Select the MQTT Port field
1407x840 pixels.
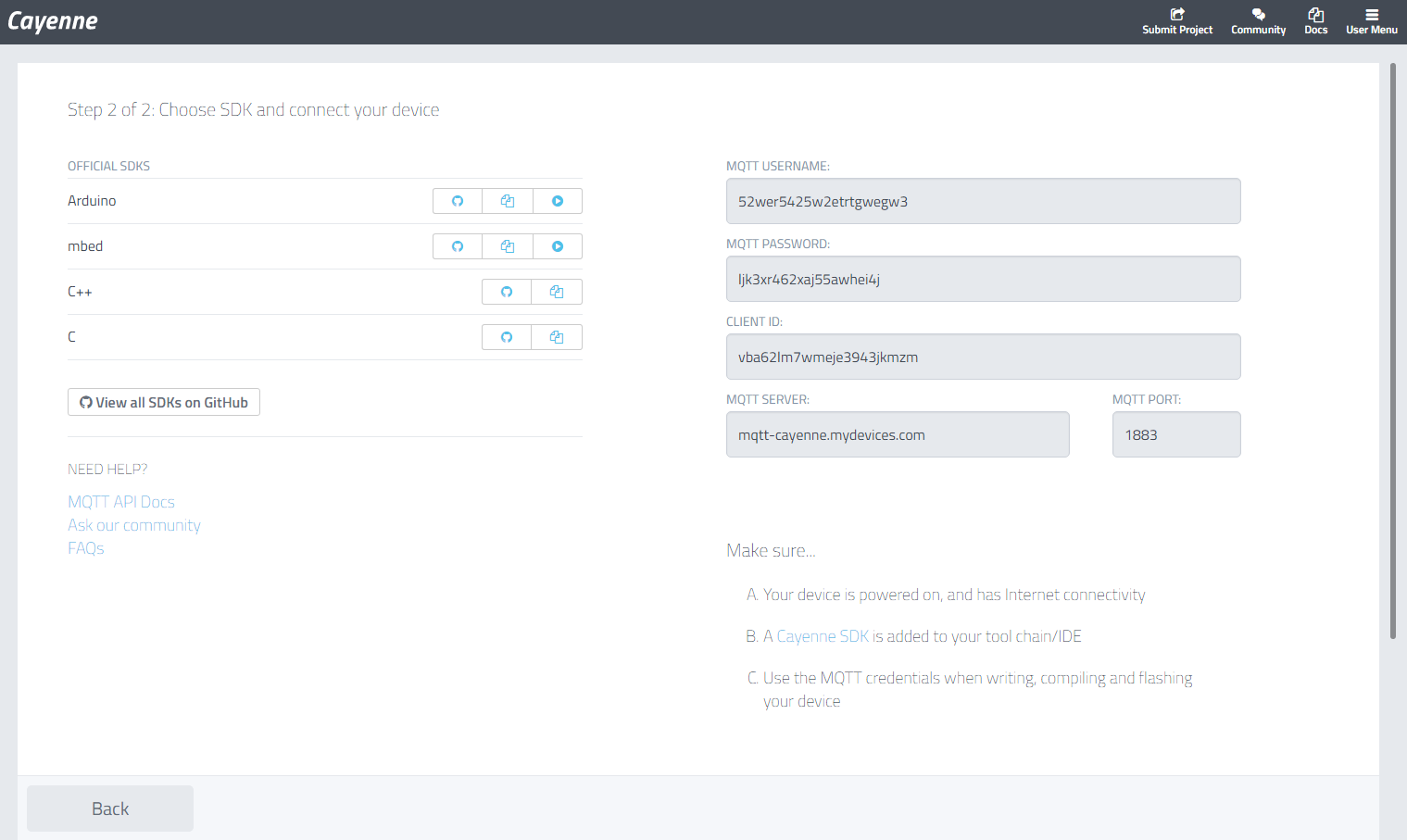(x=1176, y=434)
